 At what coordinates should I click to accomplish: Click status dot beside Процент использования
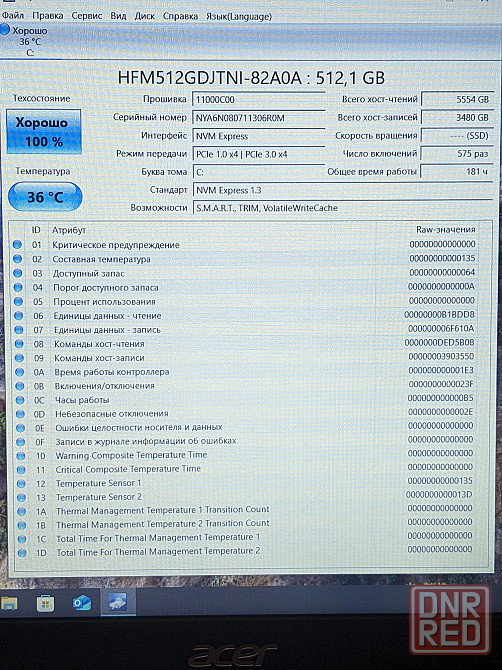click(x=18, y=301)
